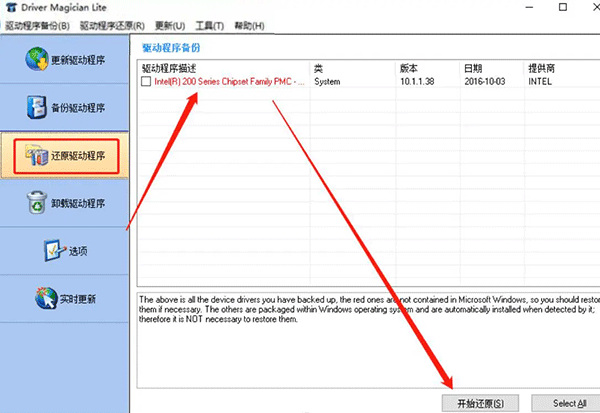Click the Select All button

point(569,403)
